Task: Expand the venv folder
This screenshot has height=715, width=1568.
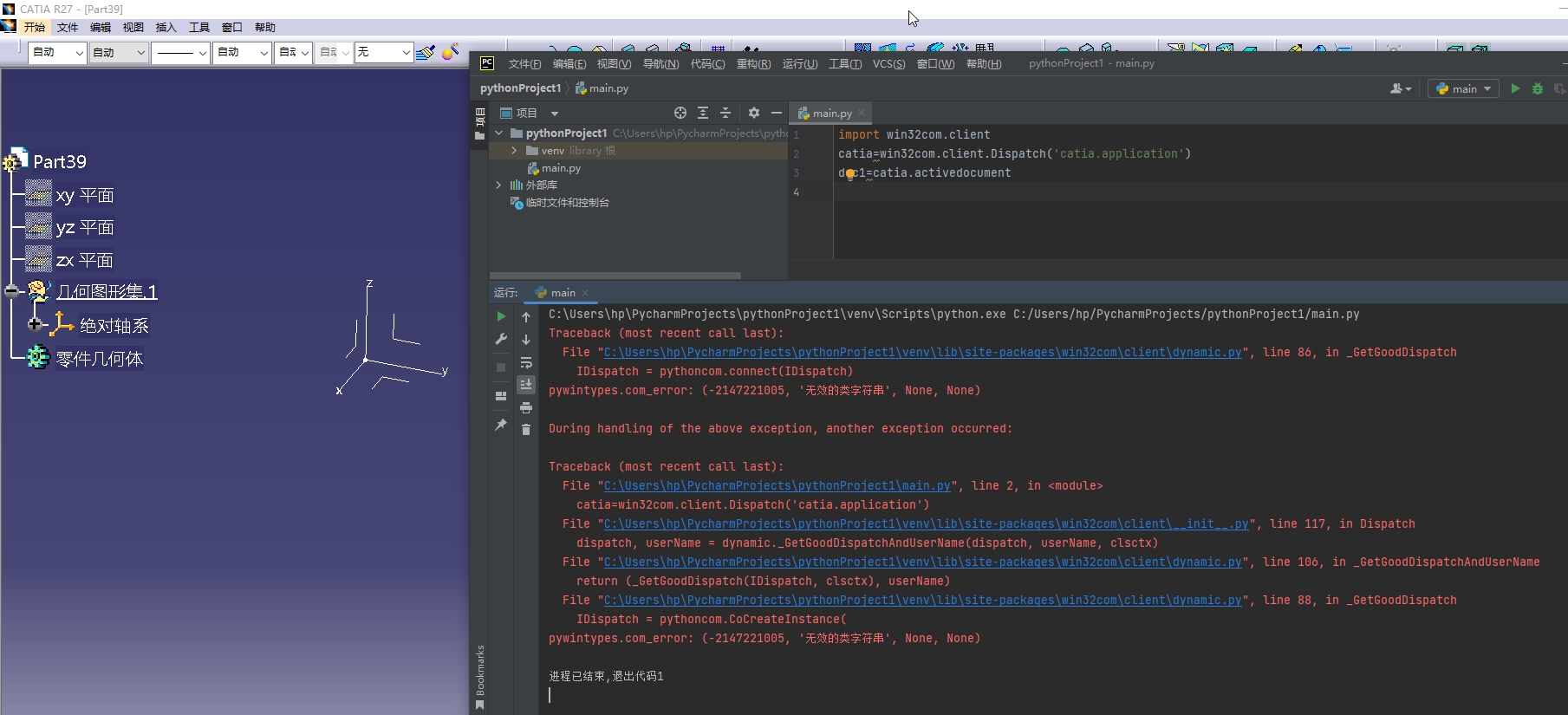Action: (514, 150)
